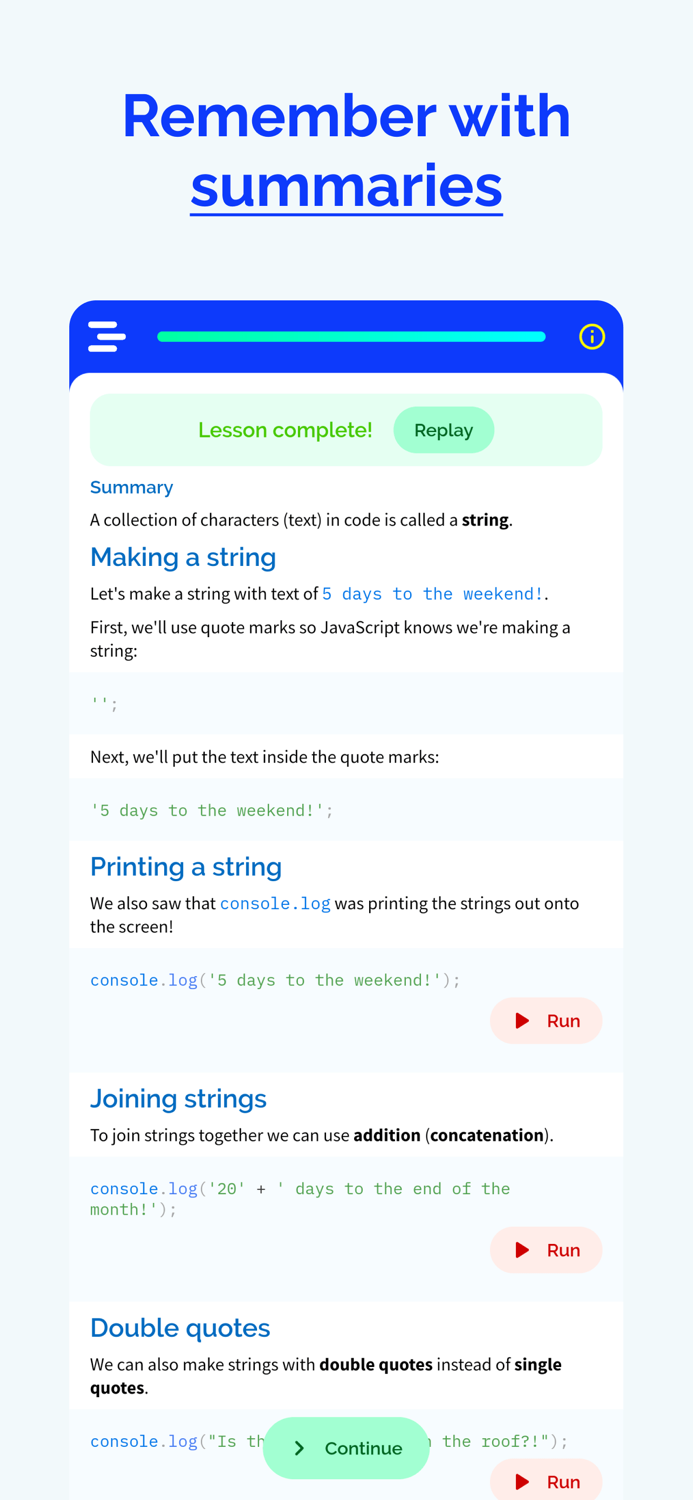Tap the '5 days to the weekend!' code block
This screenshot has width=693, height=1500.
[210, 810]
